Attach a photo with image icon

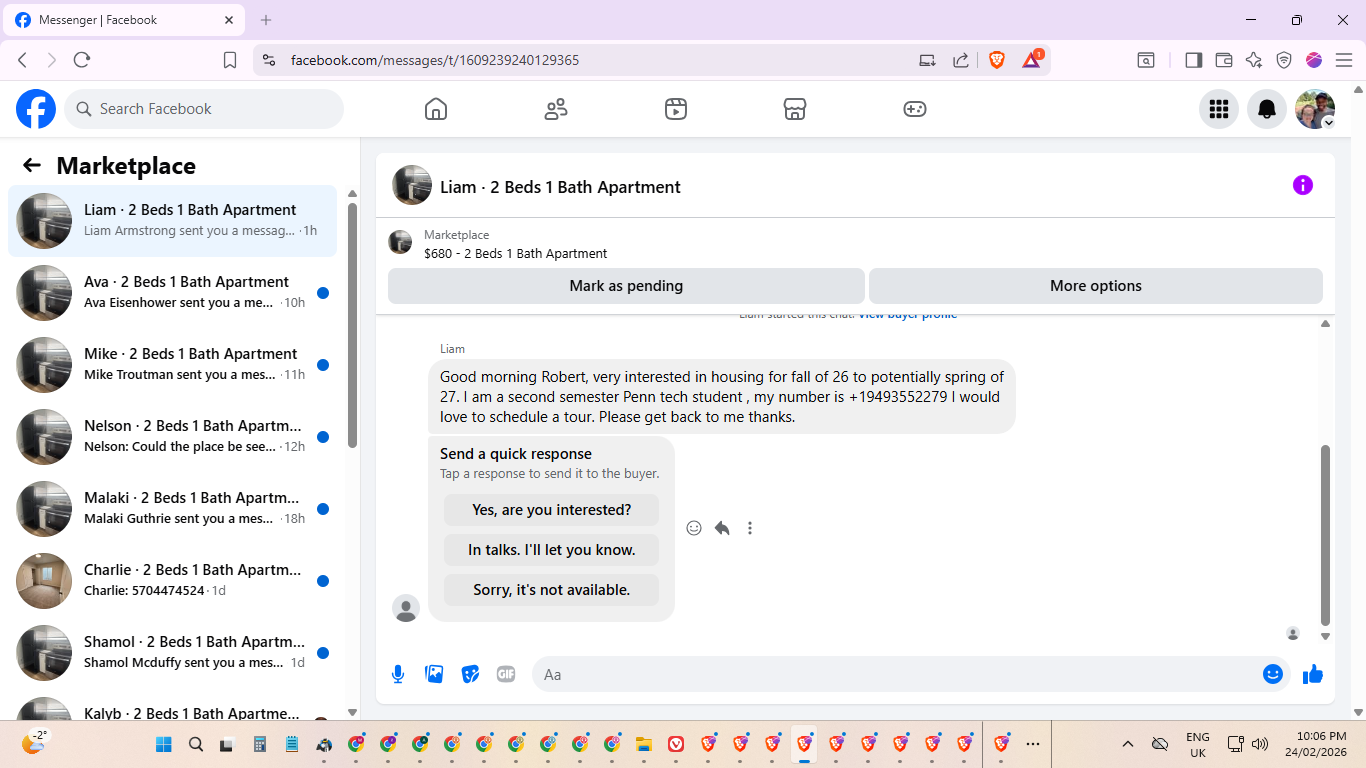pos(434,674)
